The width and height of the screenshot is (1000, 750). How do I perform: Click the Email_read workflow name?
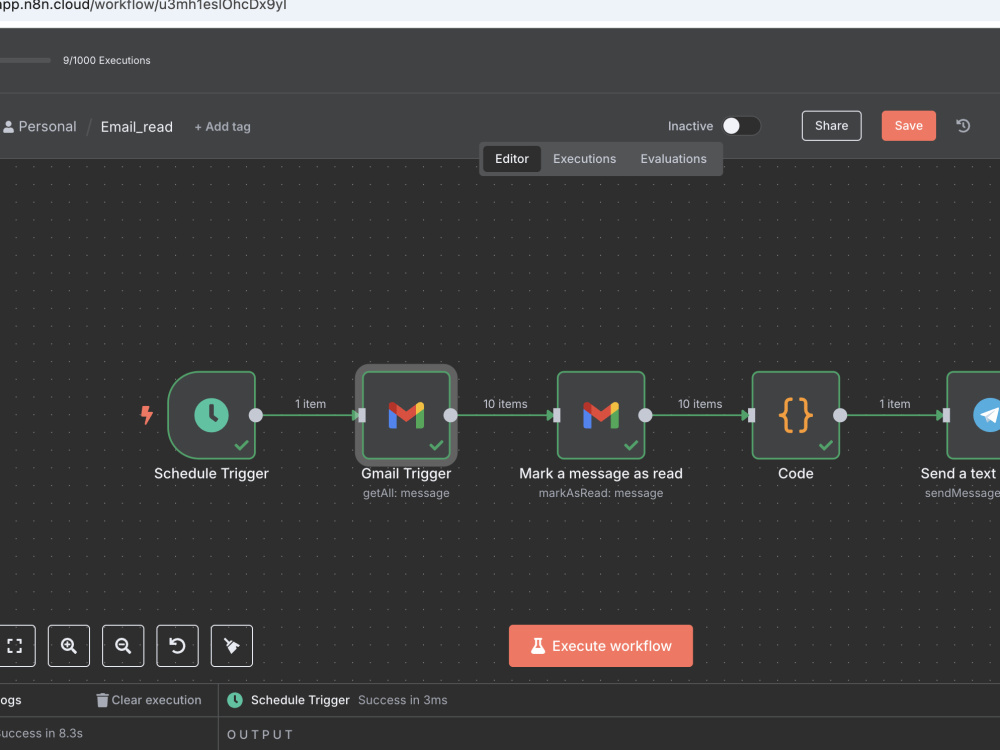pos(136,127)
